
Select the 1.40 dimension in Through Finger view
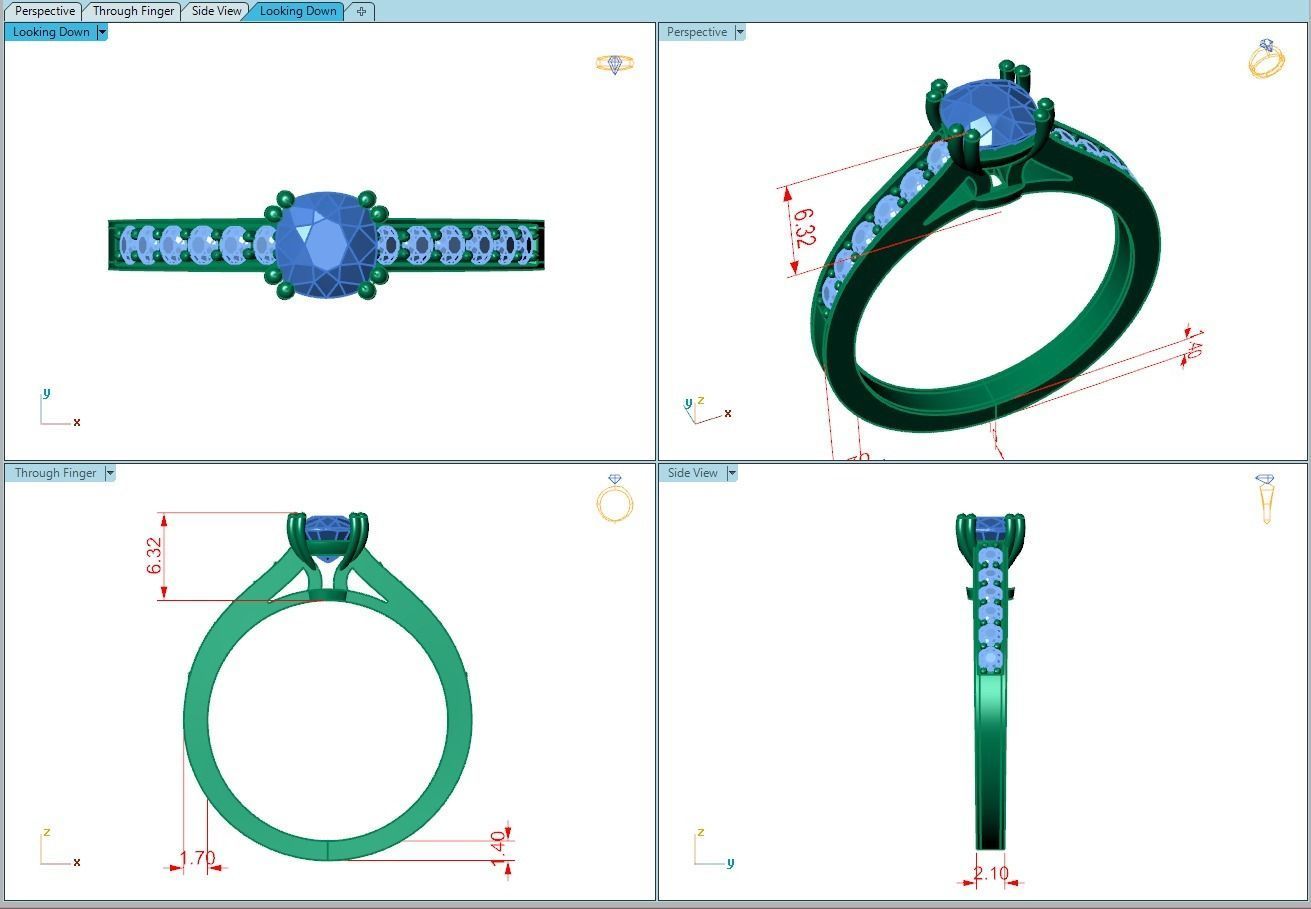point(498,849)
